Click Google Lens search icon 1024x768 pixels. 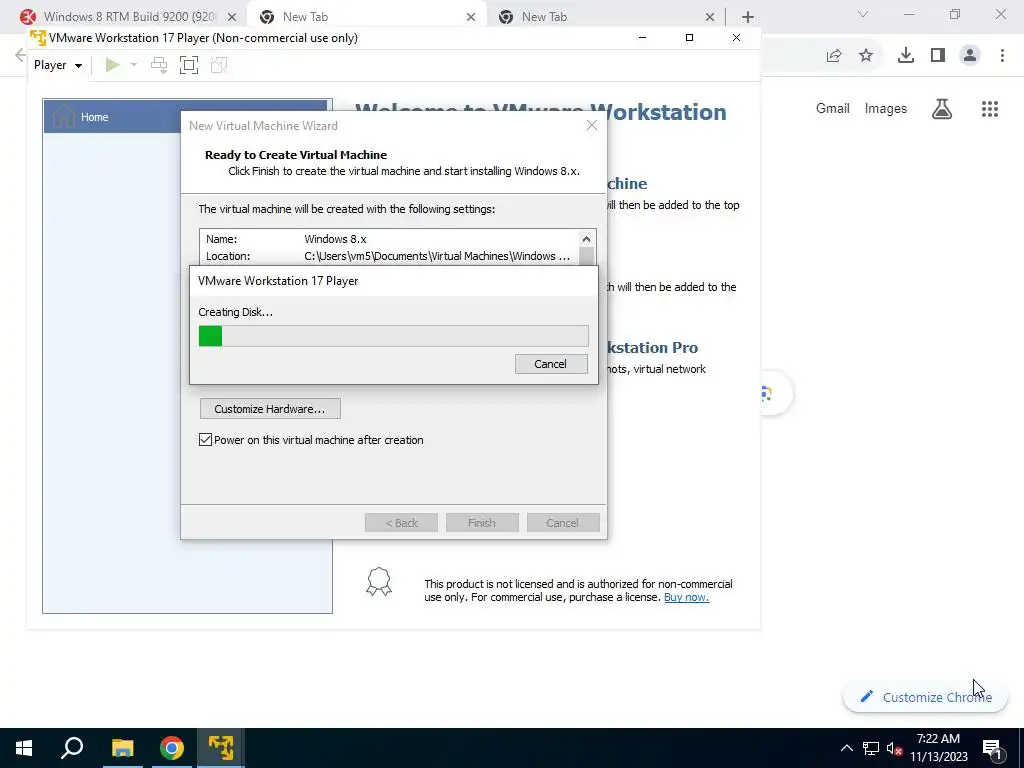click(767, 393)
